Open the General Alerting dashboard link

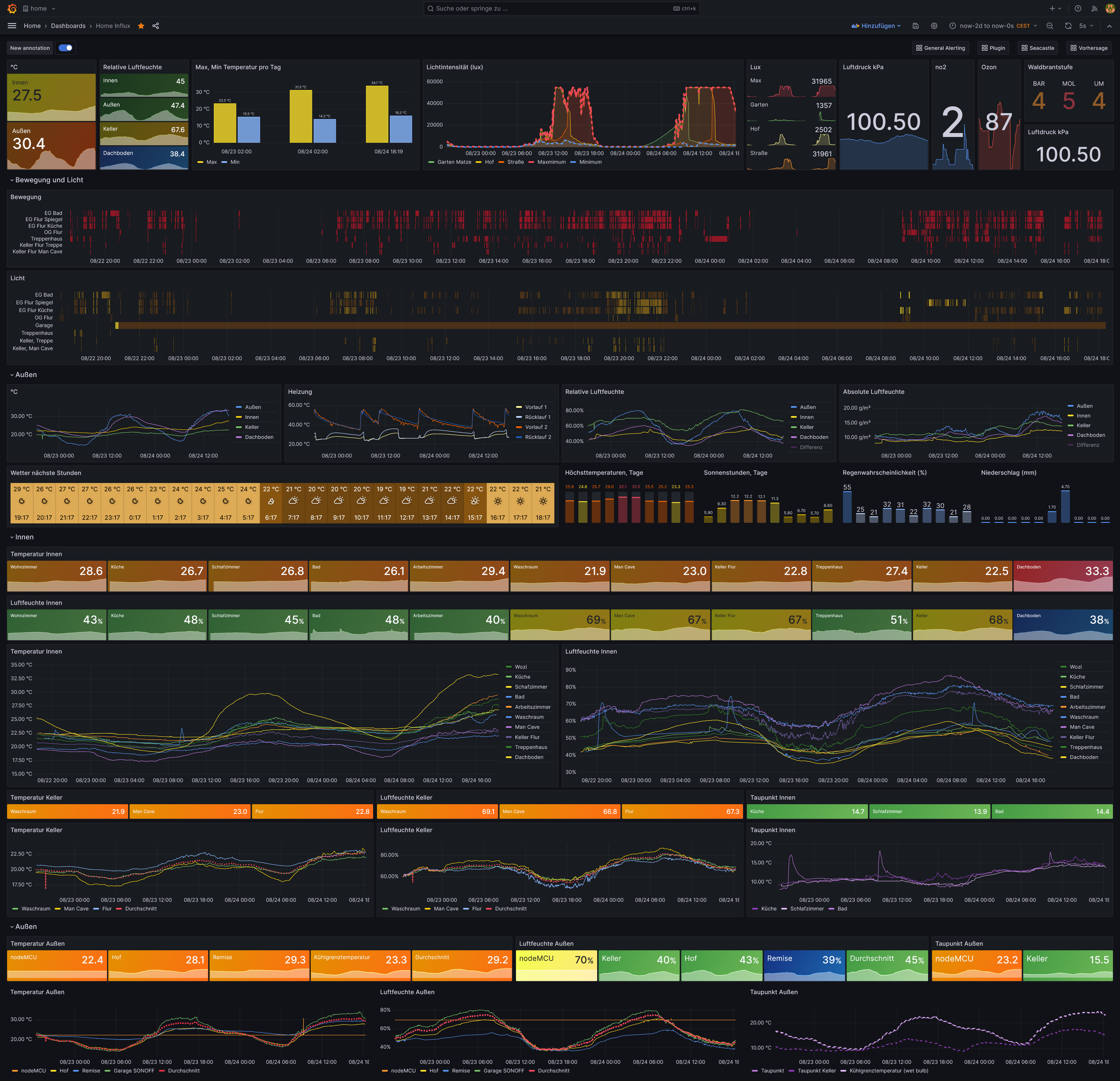tap(940, 48)
